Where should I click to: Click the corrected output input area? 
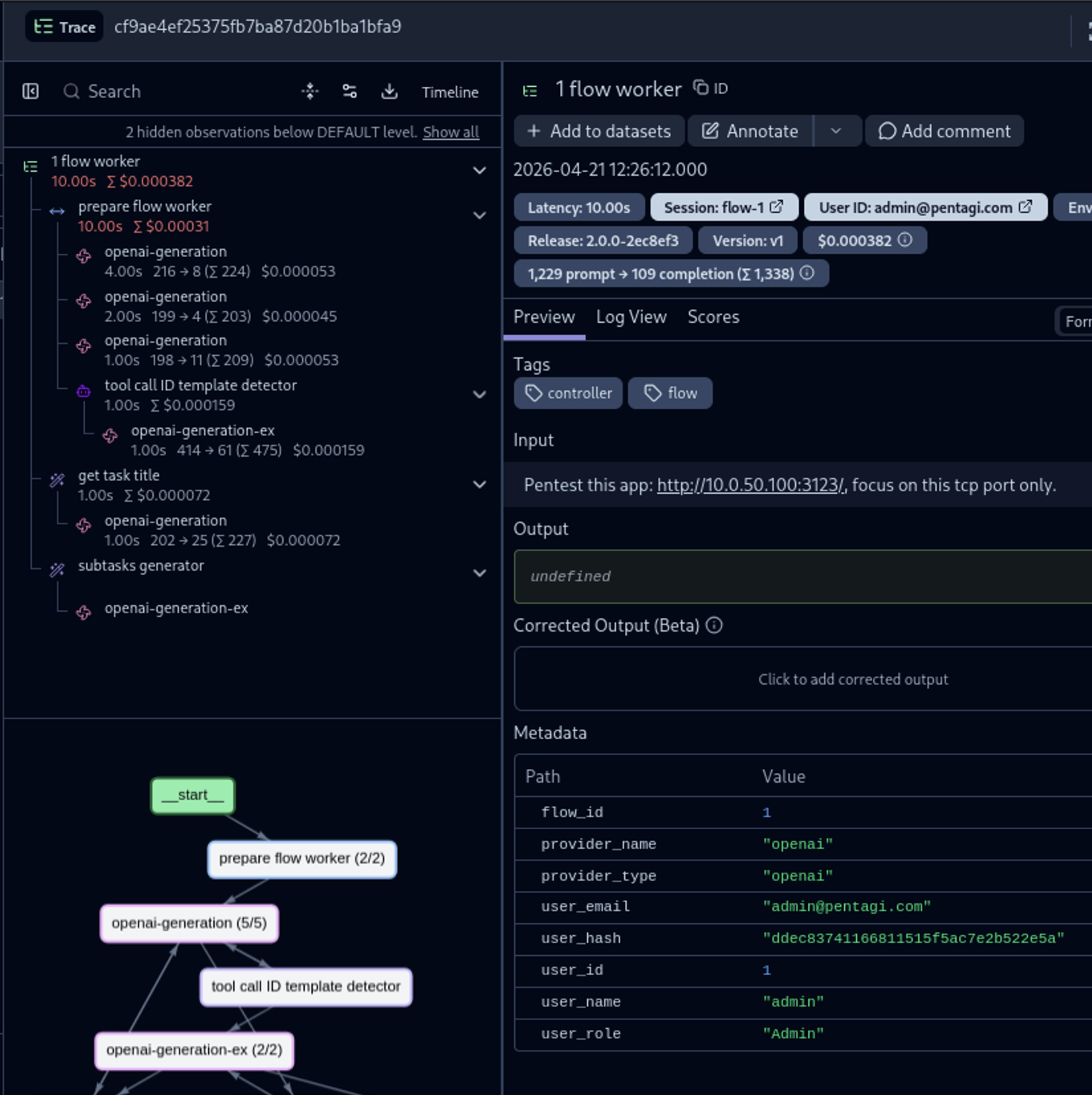(x=852, y=679)
